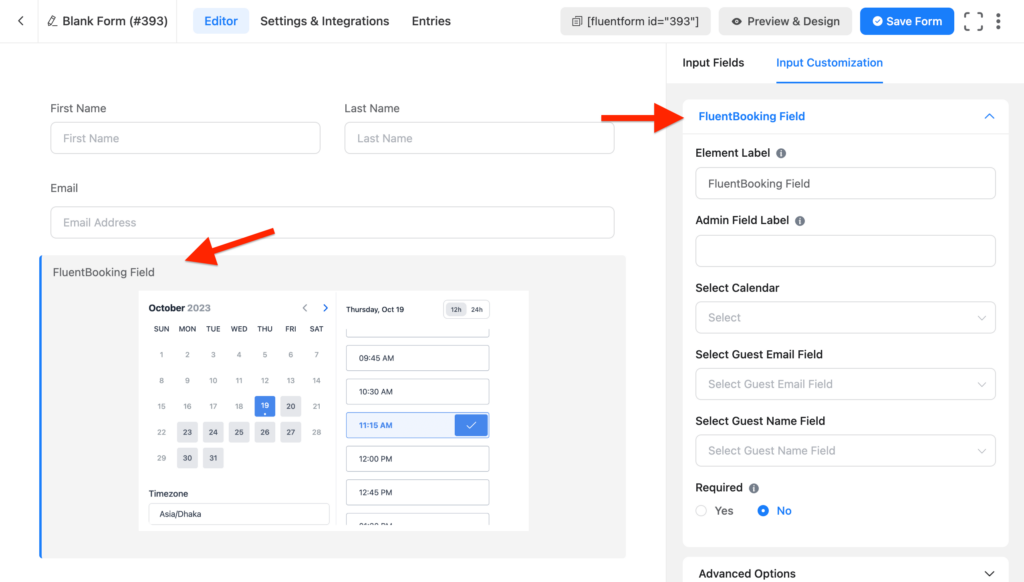Click the Element Label text box
The width and height of the screenshot is (1024, 582).
(845, 184)
